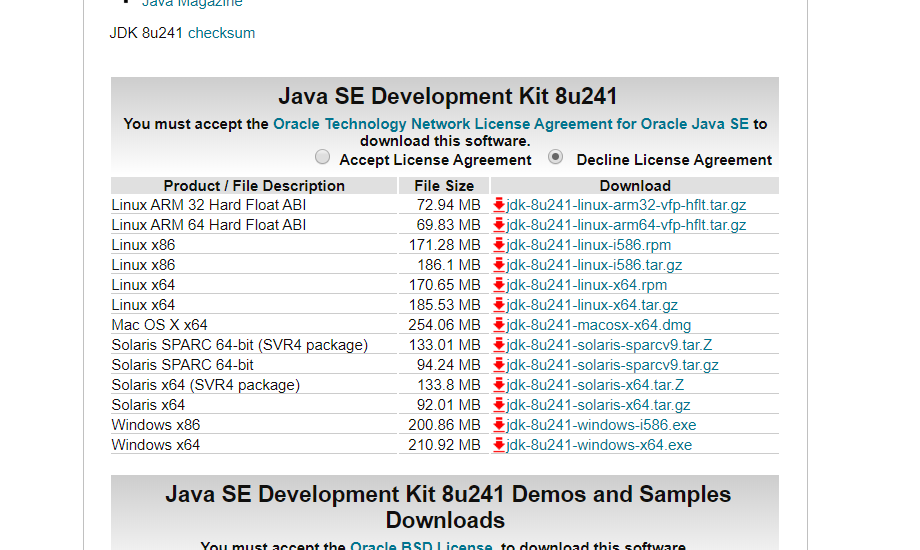Click download icon beside solaris-sparcv9.tar.Z
The height and width of the screenshot is (550, 920).
coord(499,345)
